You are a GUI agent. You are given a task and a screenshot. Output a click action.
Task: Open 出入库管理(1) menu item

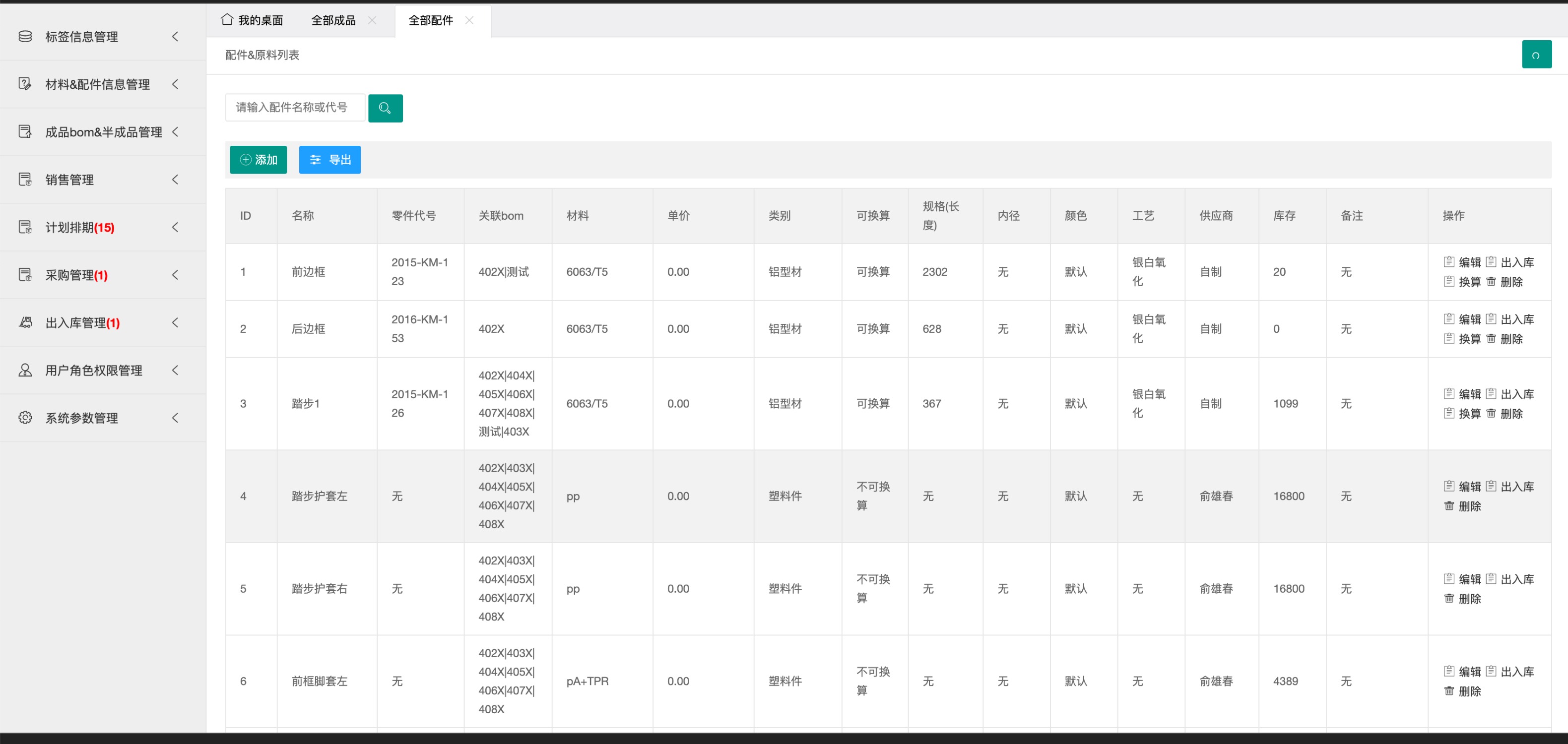tap(103, 322)
